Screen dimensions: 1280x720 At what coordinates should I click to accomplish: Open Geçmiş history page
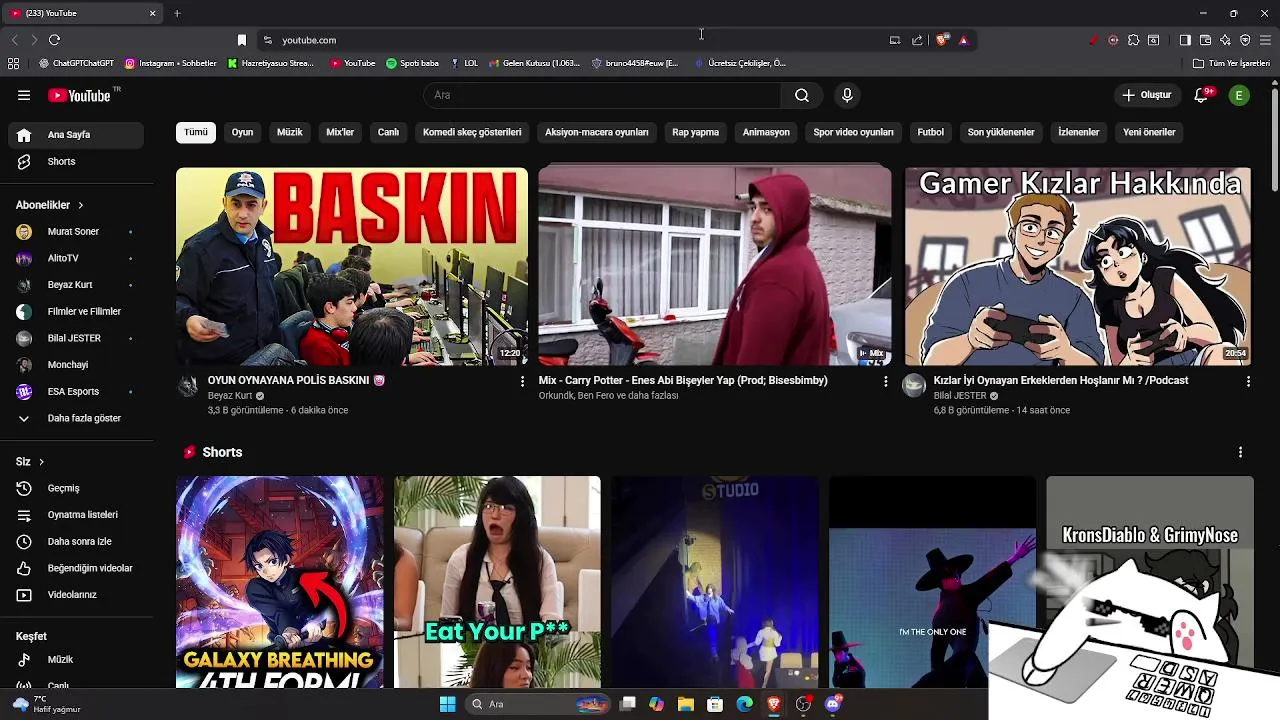point(76,488)
